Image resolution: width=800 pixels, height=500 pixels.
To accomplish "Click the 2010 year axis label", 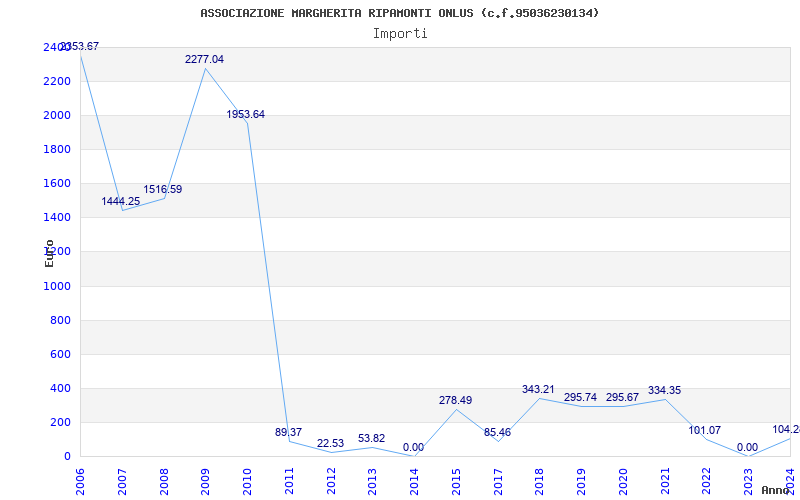I will 247,482.
